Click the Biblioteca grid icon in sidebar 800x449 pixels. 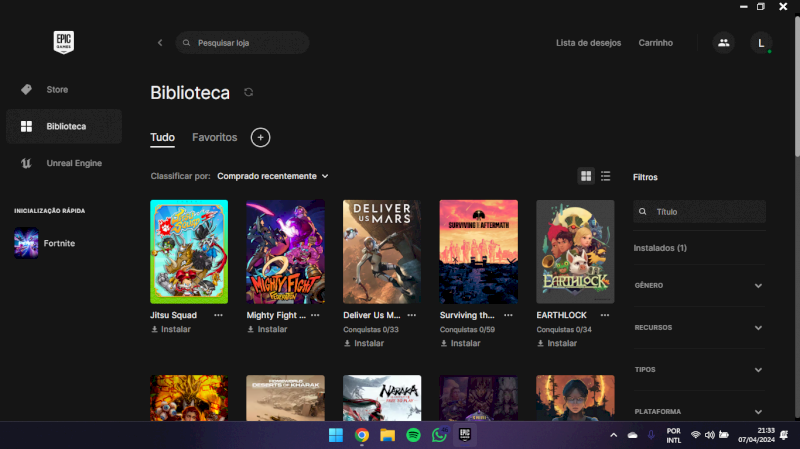pos(27,126)
